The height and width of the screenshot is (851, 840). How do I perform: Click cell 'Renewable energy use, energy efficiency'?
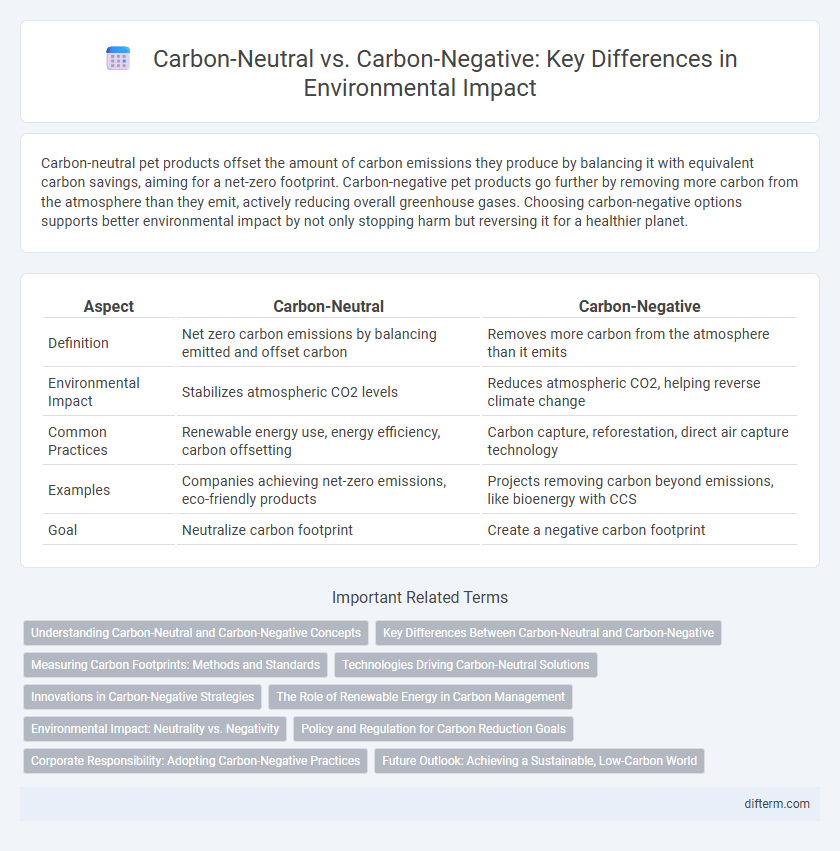tap(328, 441)
